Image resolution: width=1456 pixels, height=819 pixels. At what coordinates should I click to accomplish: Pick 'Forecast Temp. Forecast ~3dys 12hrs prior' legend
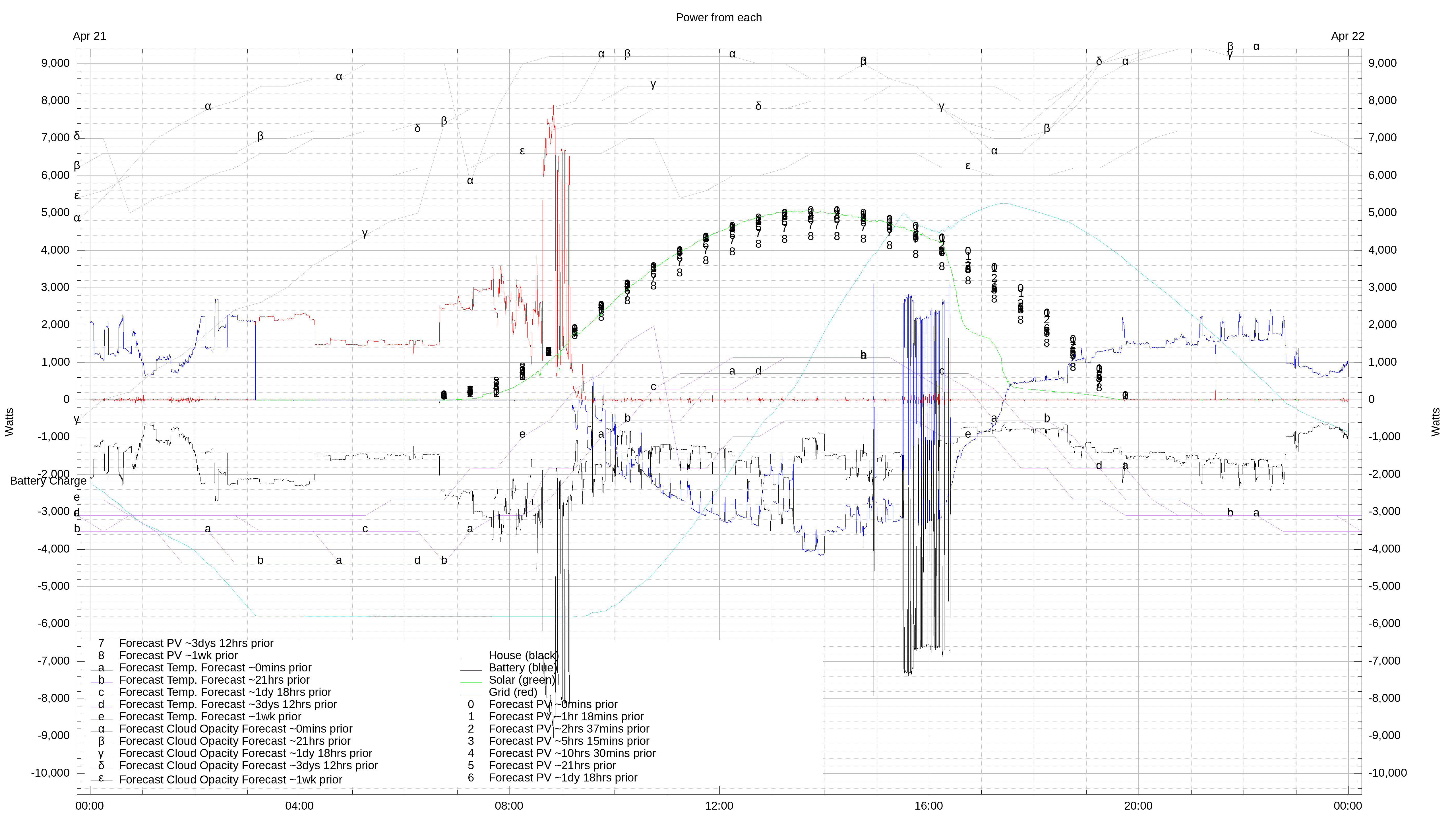228,705
